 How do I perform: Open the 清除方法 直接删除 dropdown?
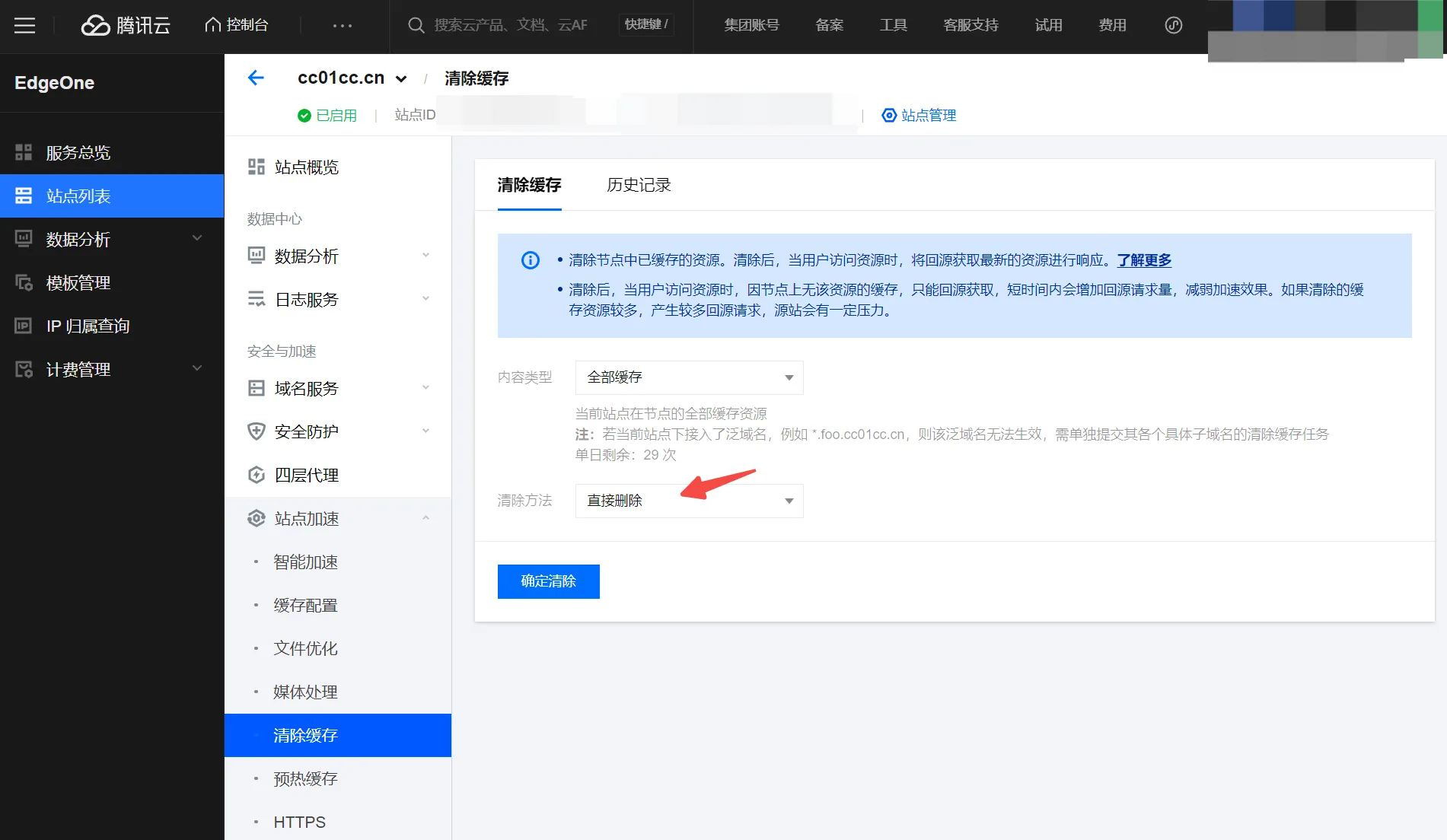click(689, 501)
